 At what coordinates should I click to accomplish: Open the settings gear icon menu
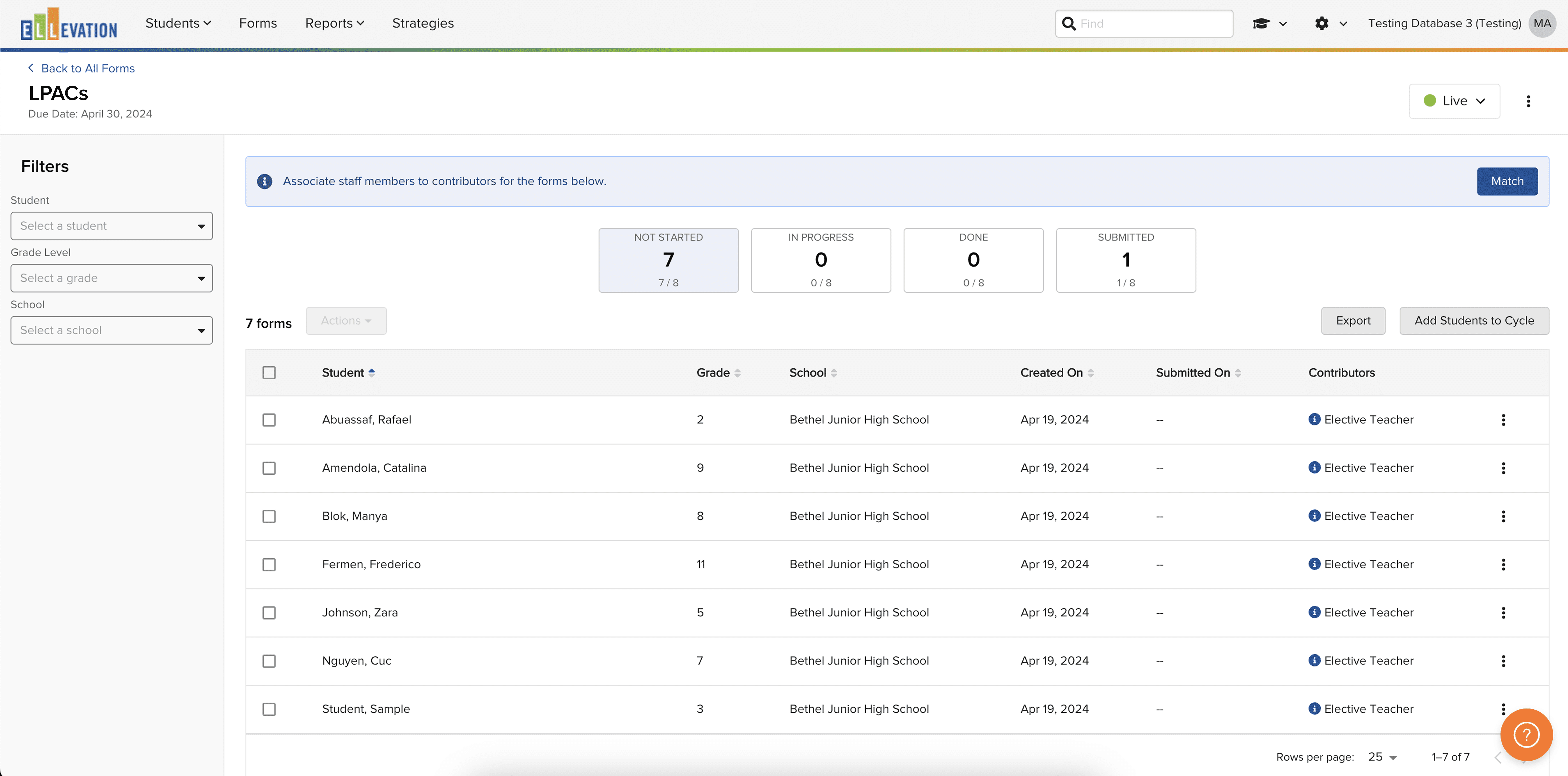(1321, 24)
